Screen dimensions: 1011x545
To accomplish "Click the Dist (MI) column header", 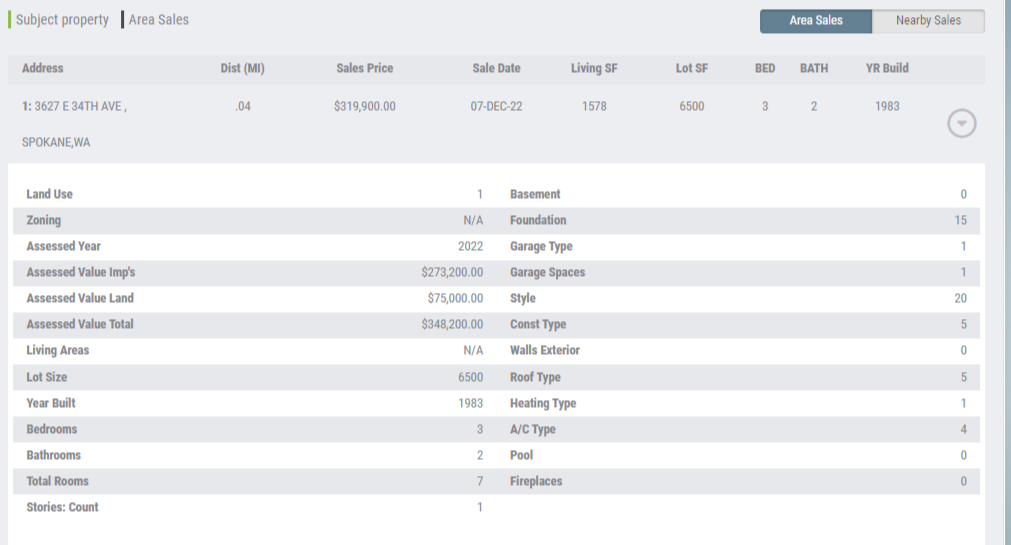I will click(x=242, y=68).
